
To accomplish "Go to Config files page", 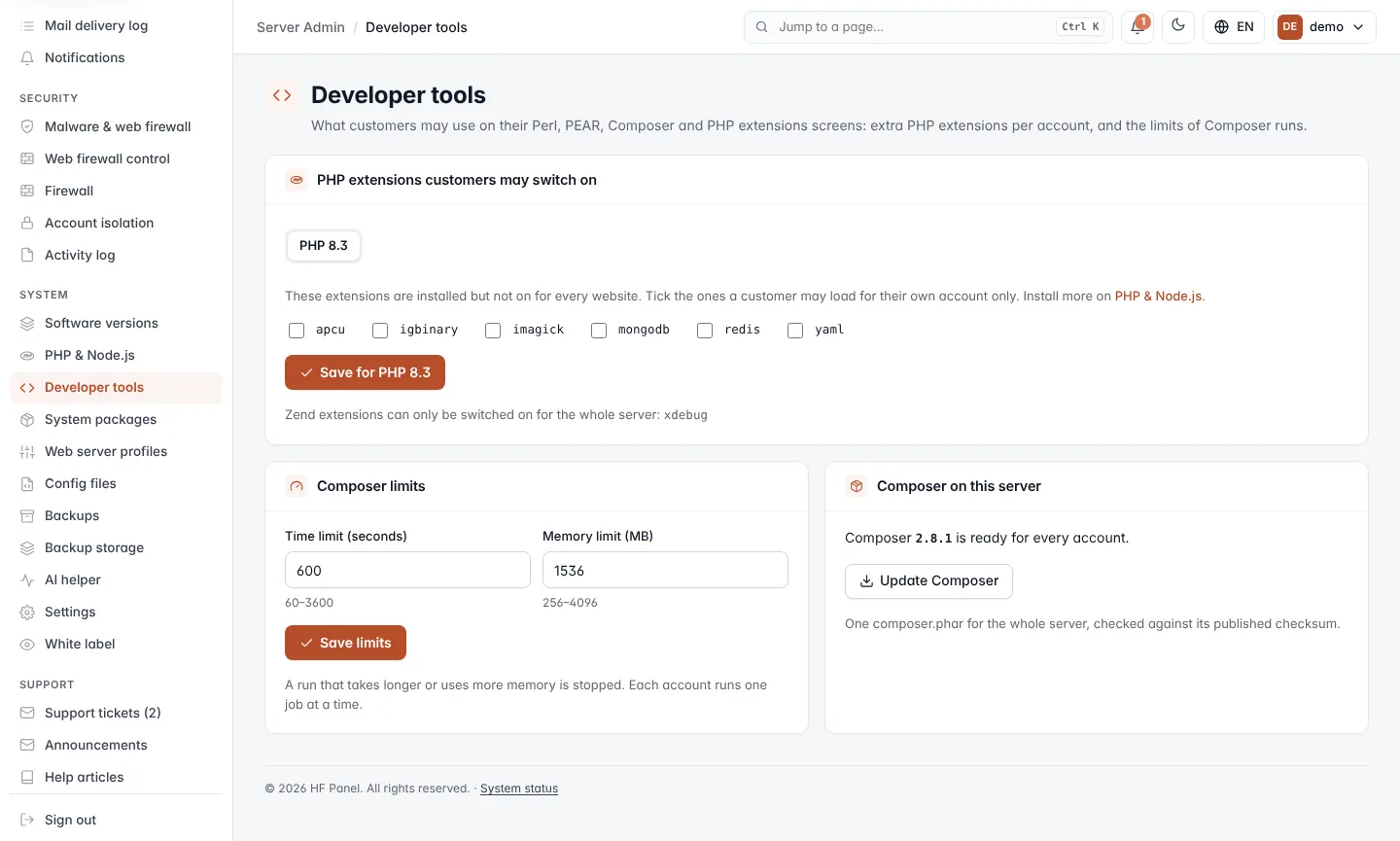I will point(116,483).
